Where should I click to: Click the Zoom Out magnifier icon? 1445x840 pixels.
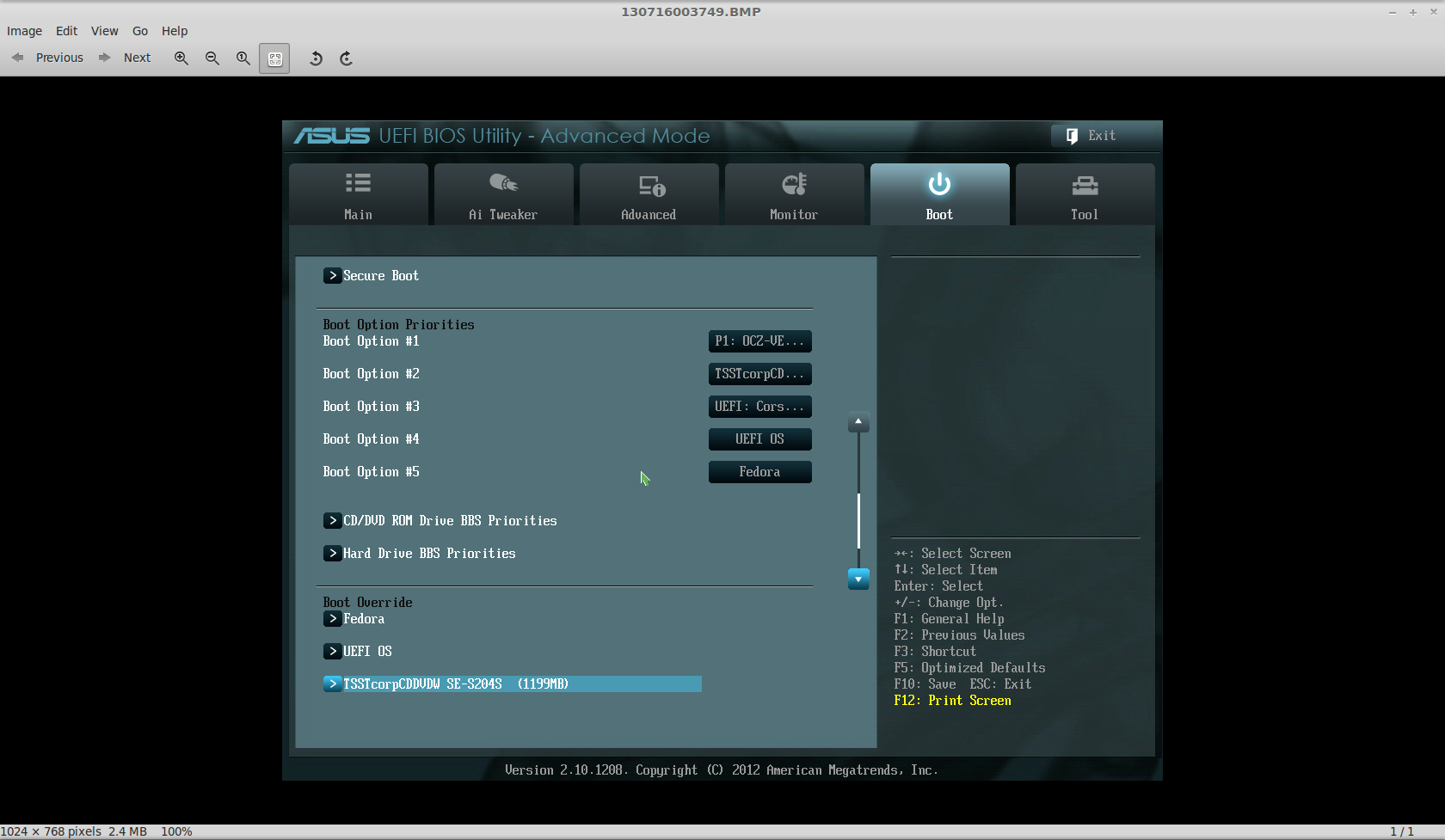212,58
